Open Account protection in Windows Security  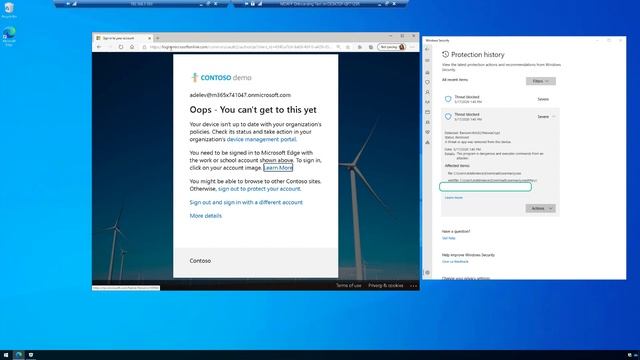click(x=427, y=92)
